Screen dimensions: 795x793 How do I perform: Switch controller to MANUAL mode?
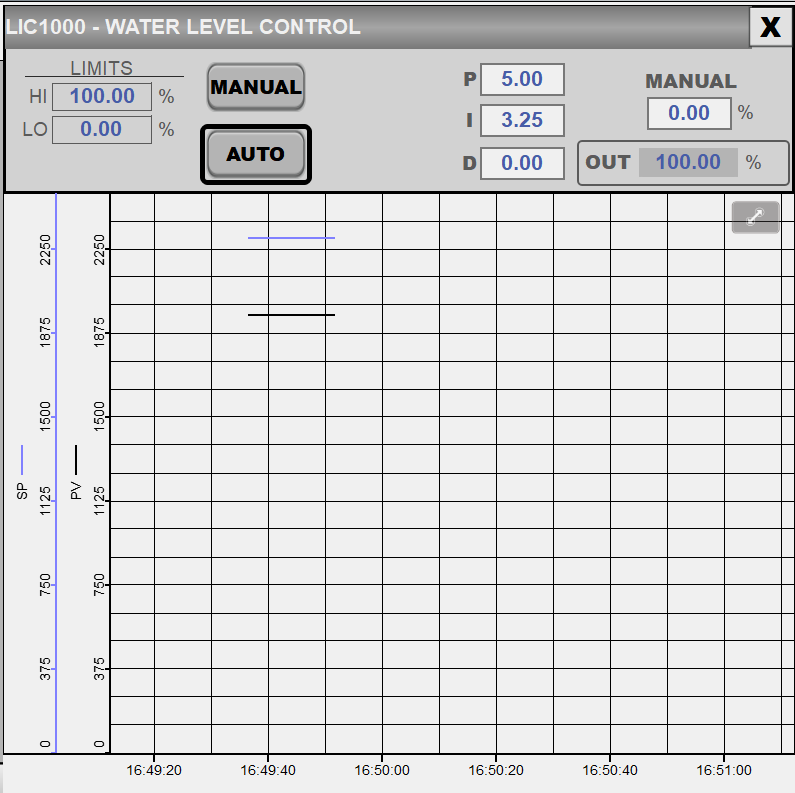tap(256, 87)
